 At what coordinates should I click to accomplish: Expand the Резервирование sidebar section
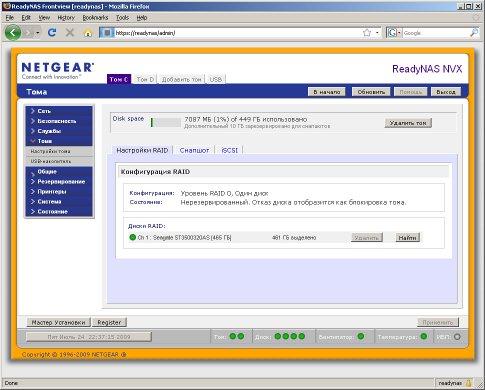pos(59,182)
